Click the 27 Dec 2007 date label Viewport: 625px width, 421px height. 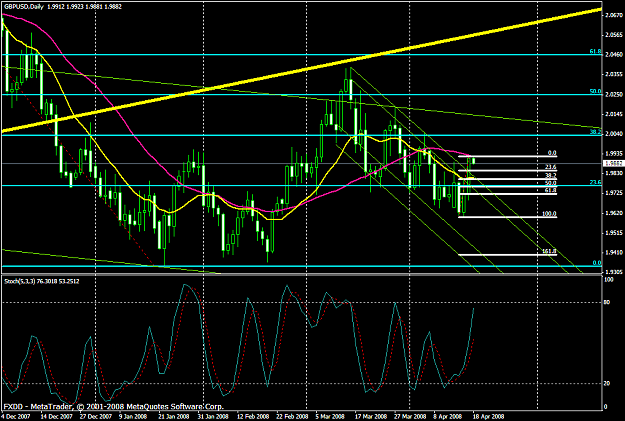[95, 417]
